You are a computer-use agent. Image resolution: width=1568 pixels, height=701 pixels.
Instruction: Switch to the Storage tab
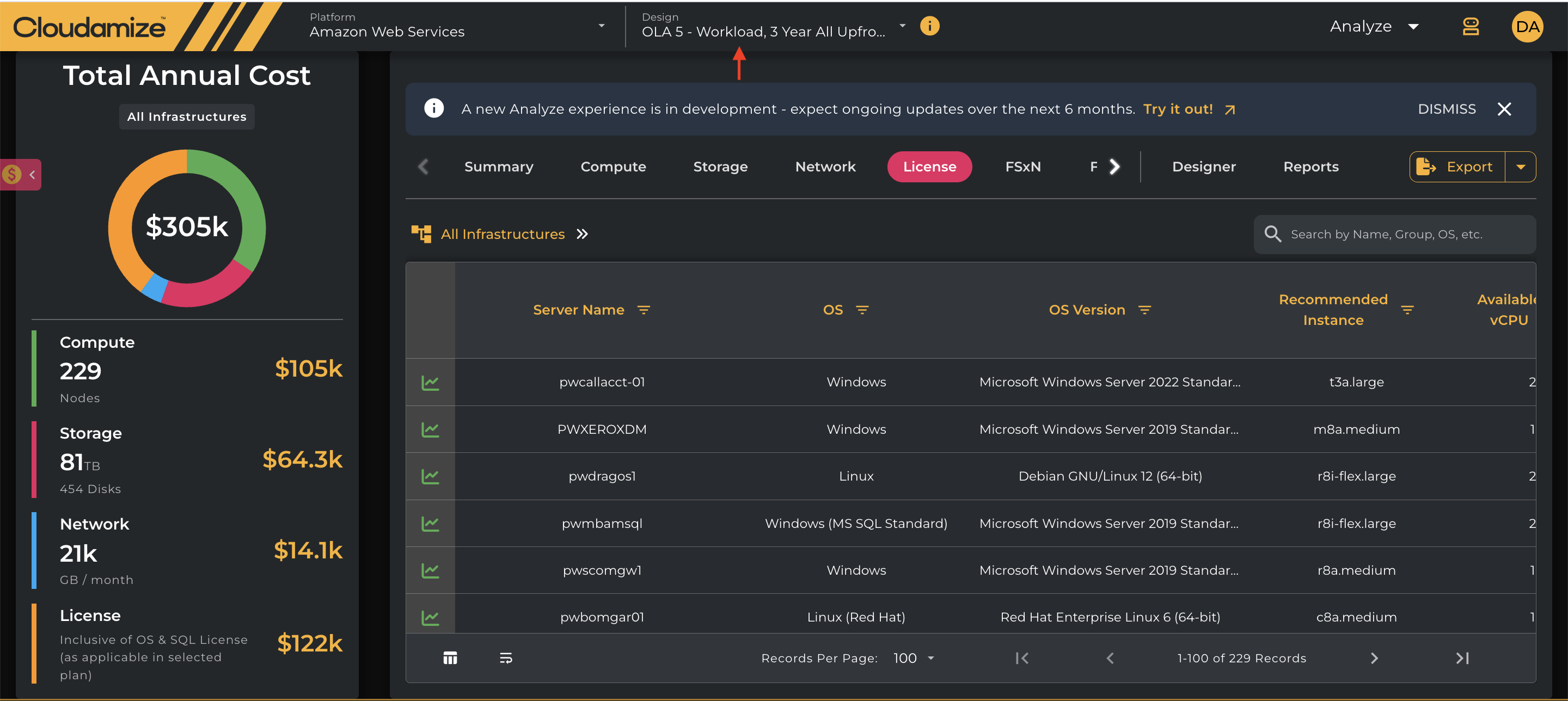click(720, 167)
